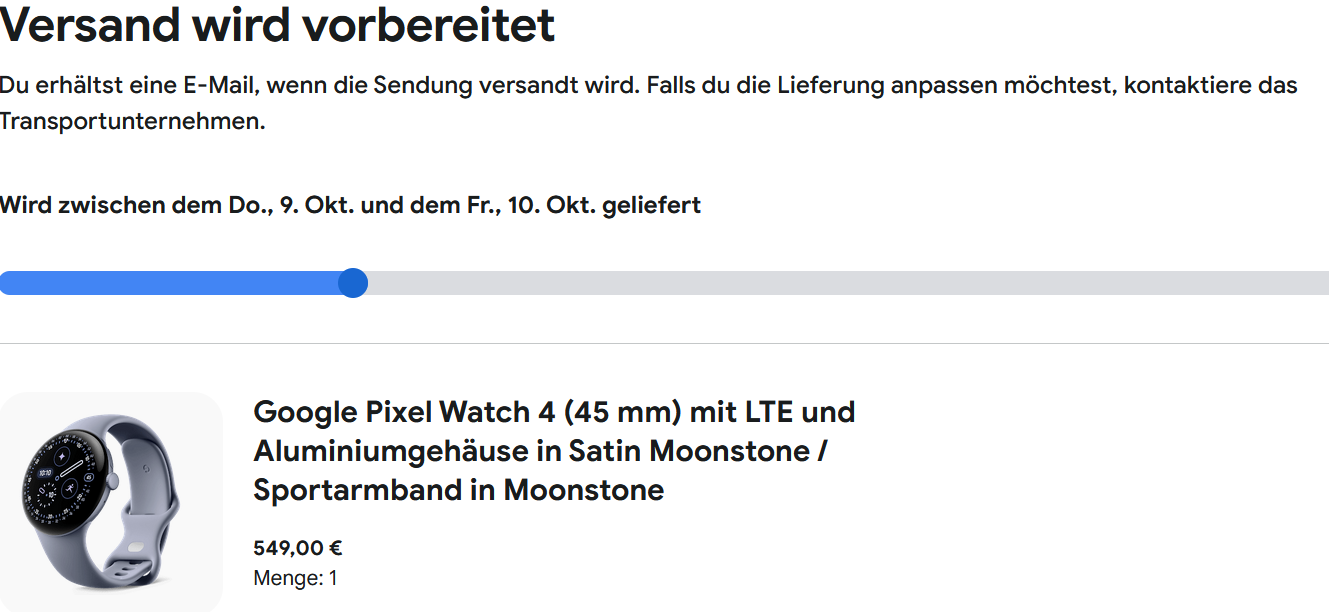This screenshot has width=1329, height=612.
Task: Open the Pixel Watch product thumbnail
Action: (x=110, y=502)
